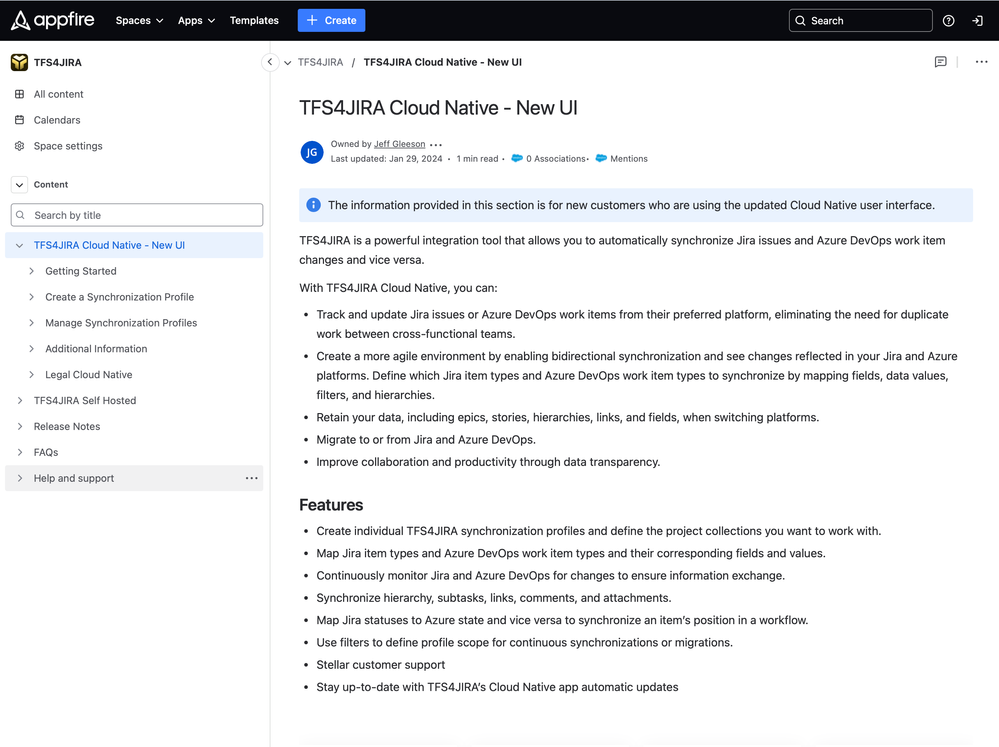
Task: Click the All content grid icon
Action: pyautogui.click(x=20, y=94)
